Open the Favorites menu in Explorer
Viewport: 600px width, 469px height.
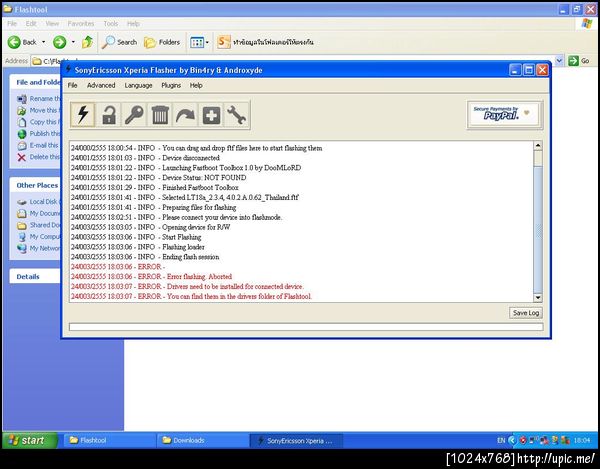point(81,24)
